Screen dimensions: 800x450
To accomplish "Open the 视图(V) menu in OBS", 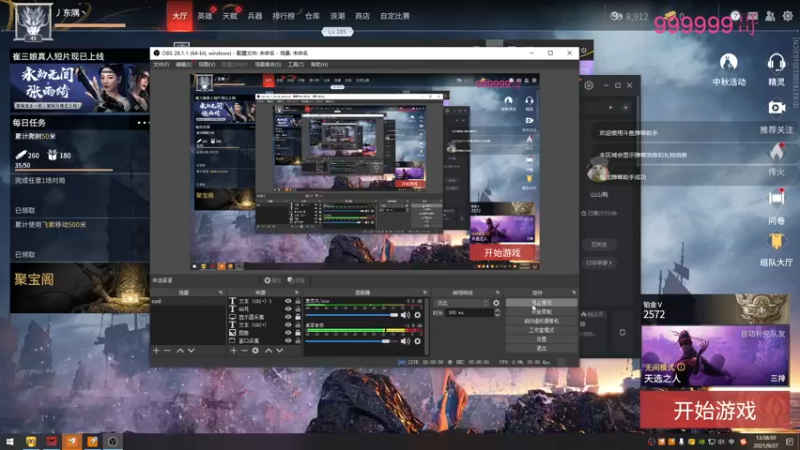I will [x=206, y=65].
